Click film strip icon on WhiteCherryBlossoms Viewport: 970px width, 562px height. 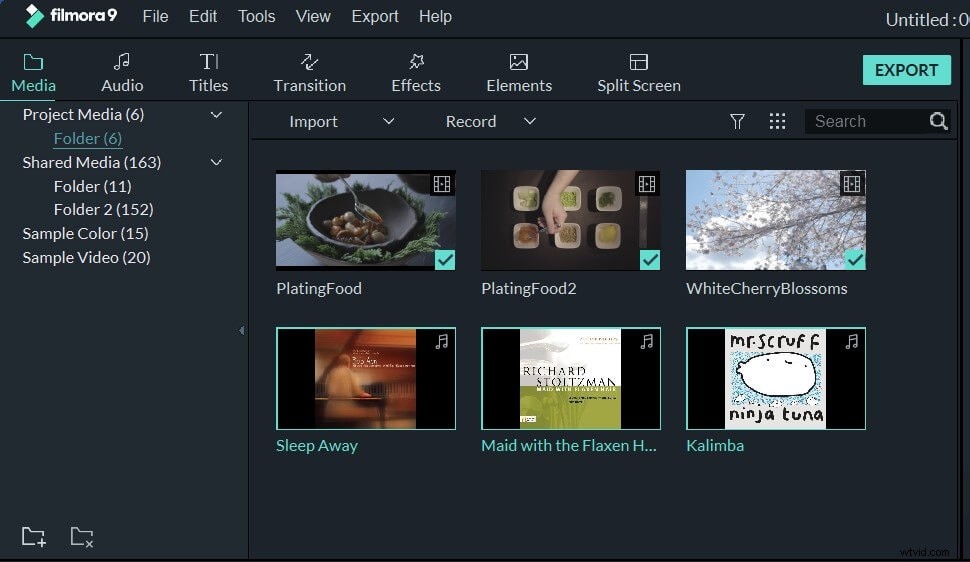click(852, 184)
